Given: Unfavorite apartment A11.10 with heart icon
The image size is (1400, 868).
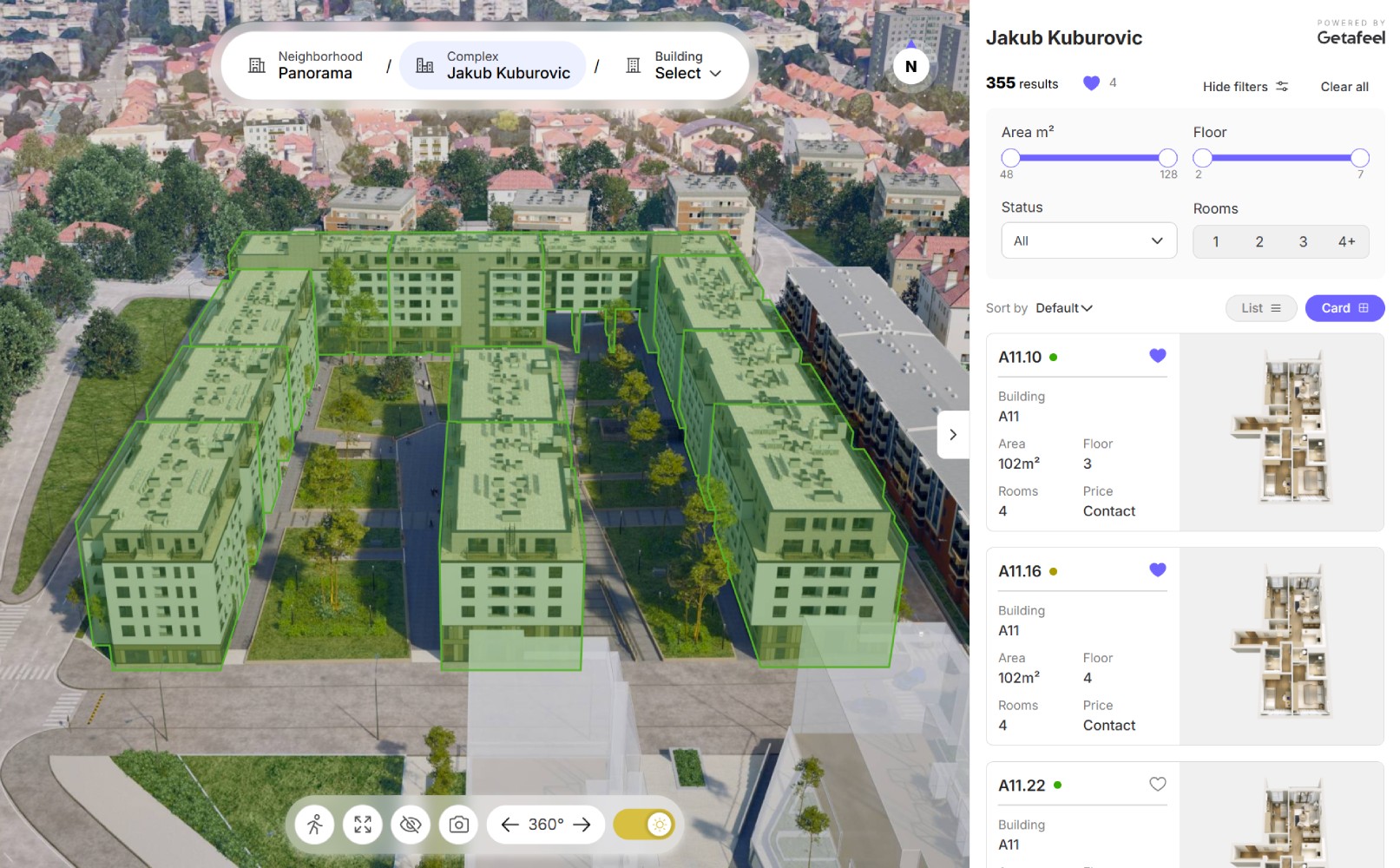Looking at the screenshot, I should (x=1158, y=356).
